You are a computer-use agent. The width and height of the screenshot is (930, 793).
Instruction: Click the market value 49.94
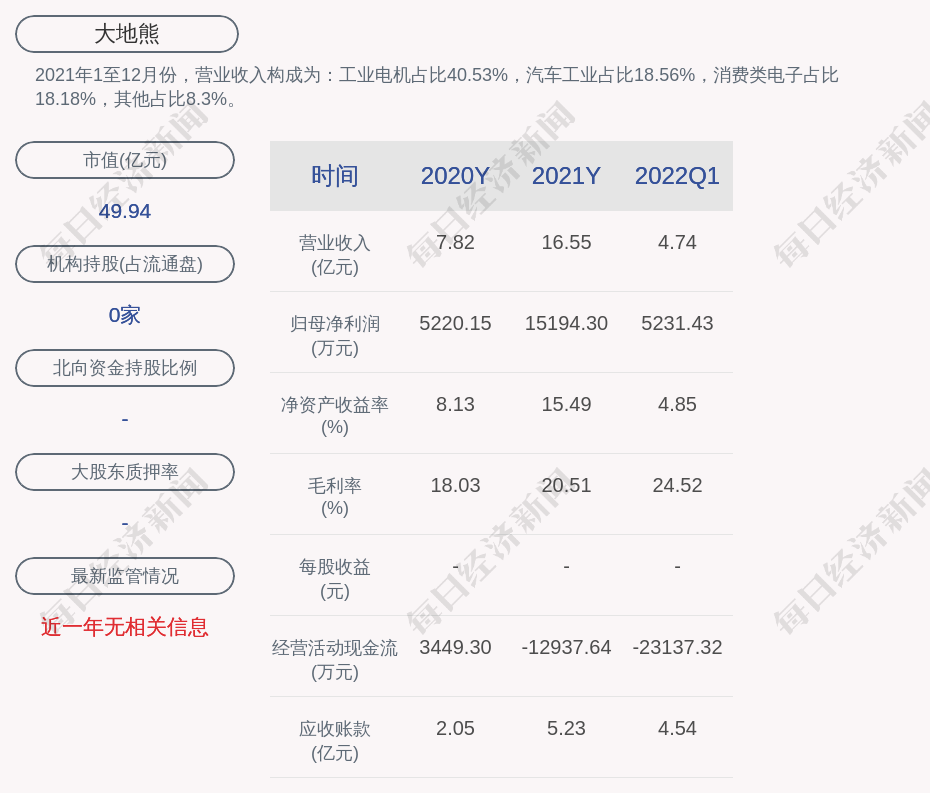pyautogui.click(x=125, y=211)
